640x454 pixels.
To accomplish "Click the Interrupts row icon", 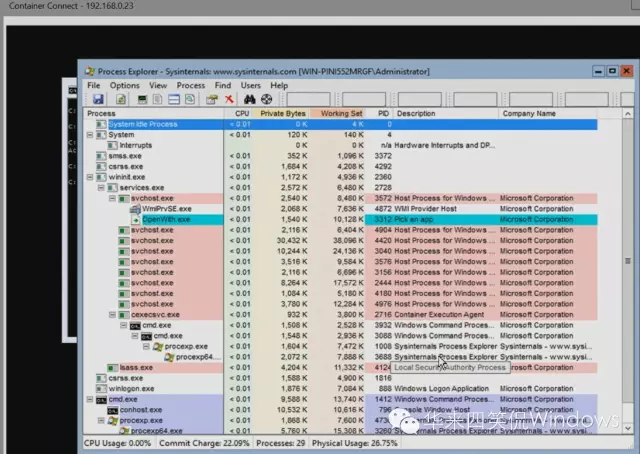I will coord(113,145).
